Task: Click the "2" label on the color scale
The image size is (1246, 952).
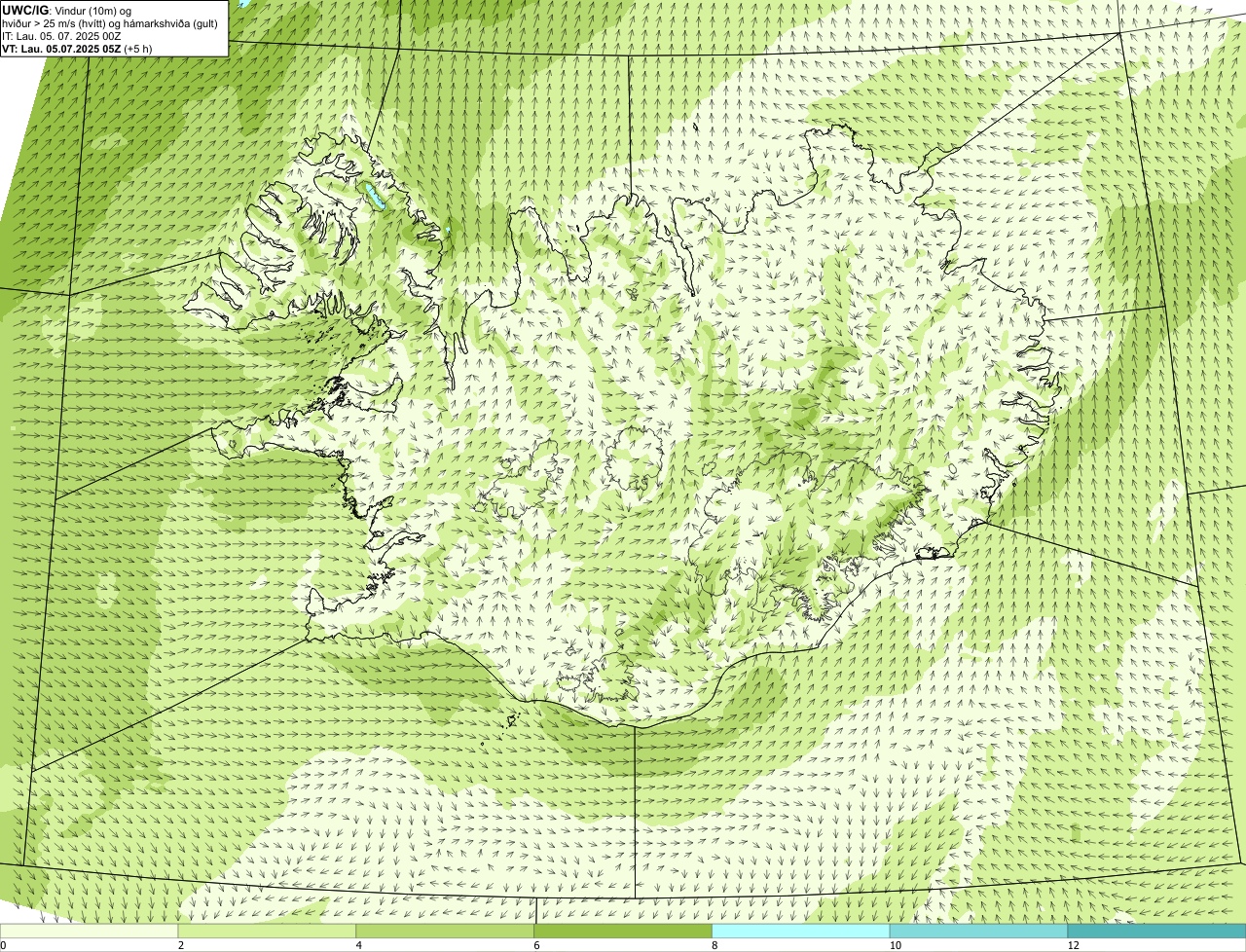Action: 181,945
